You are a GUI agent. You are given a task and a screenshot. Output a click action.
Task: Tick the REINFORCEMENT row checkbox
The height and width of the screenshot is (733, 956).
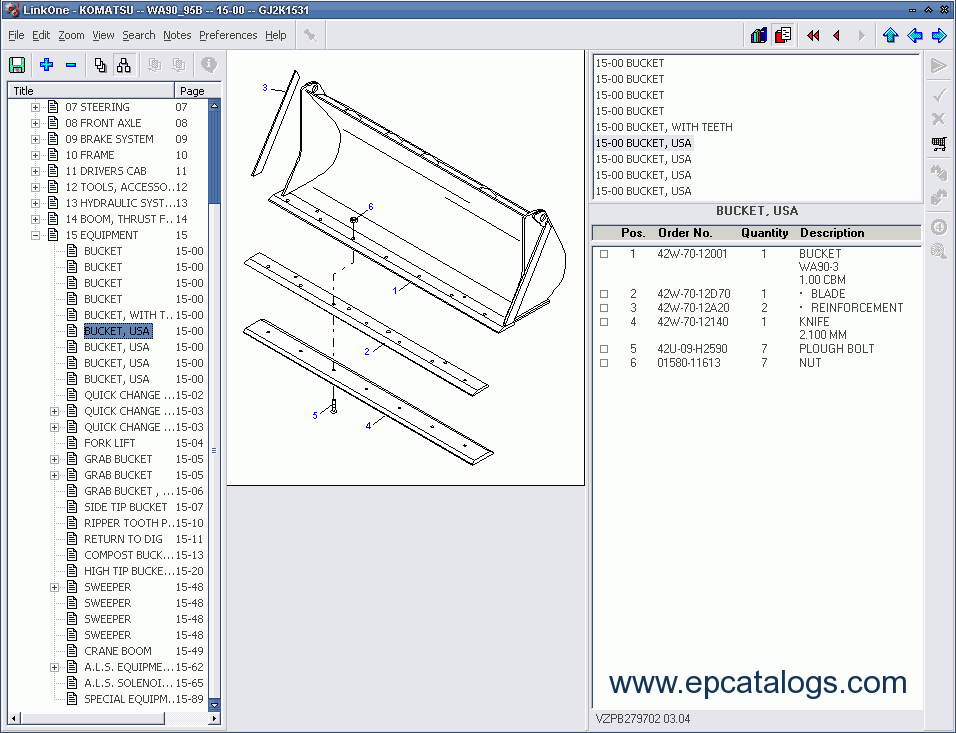604,308
